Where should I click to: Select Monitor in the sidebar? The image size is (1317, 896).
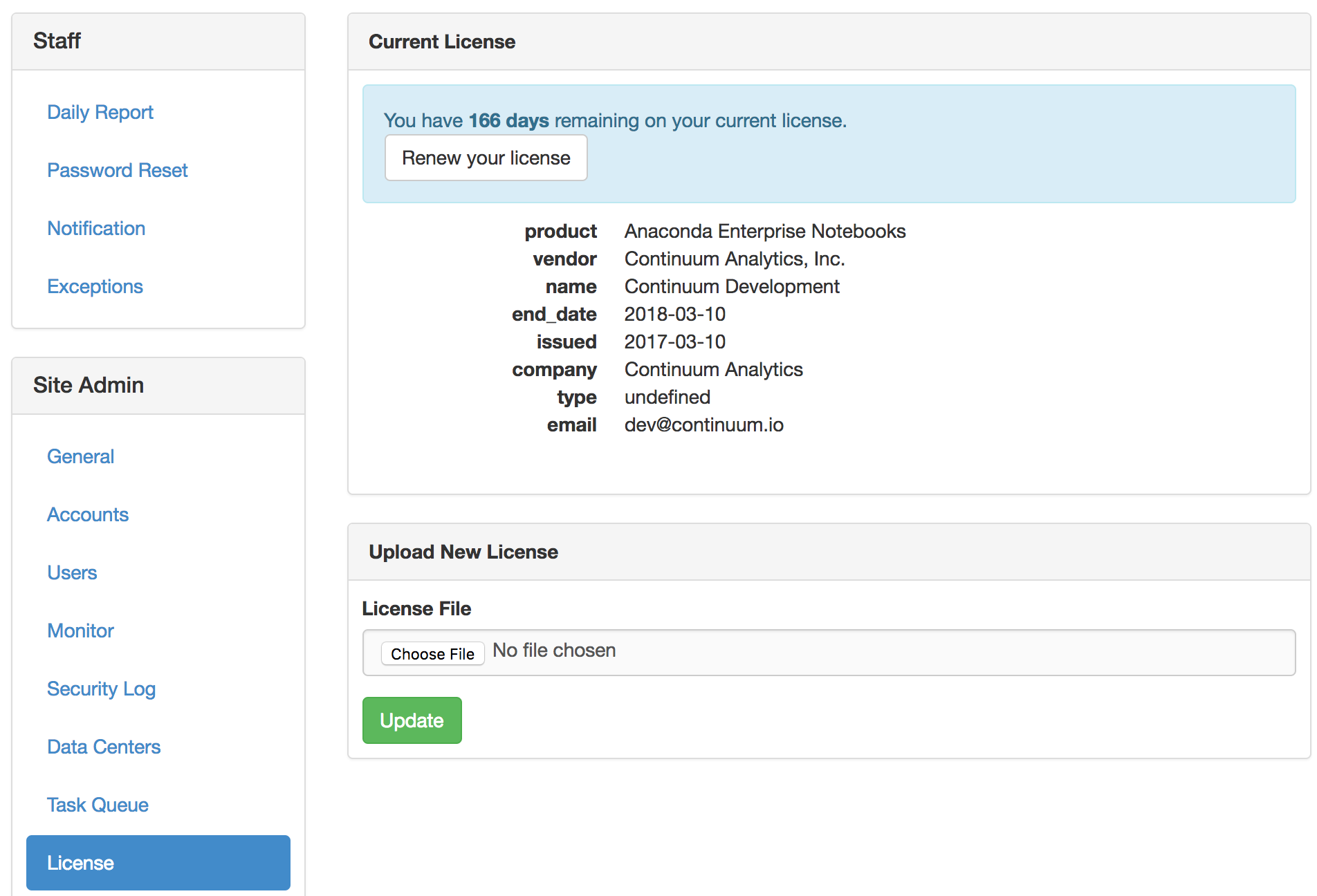click(80, 631)
